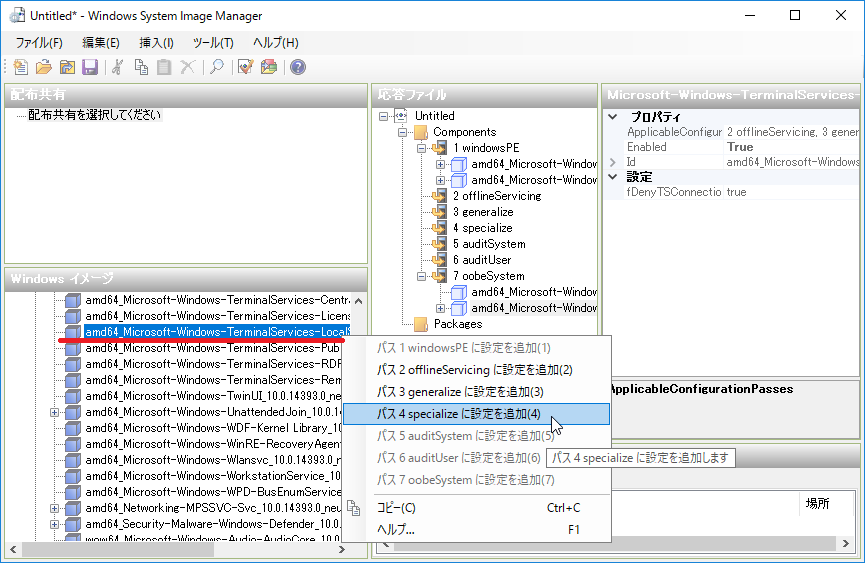
Task: Collapse the 7 oobeSystem tree node
Action: point(422,276)
